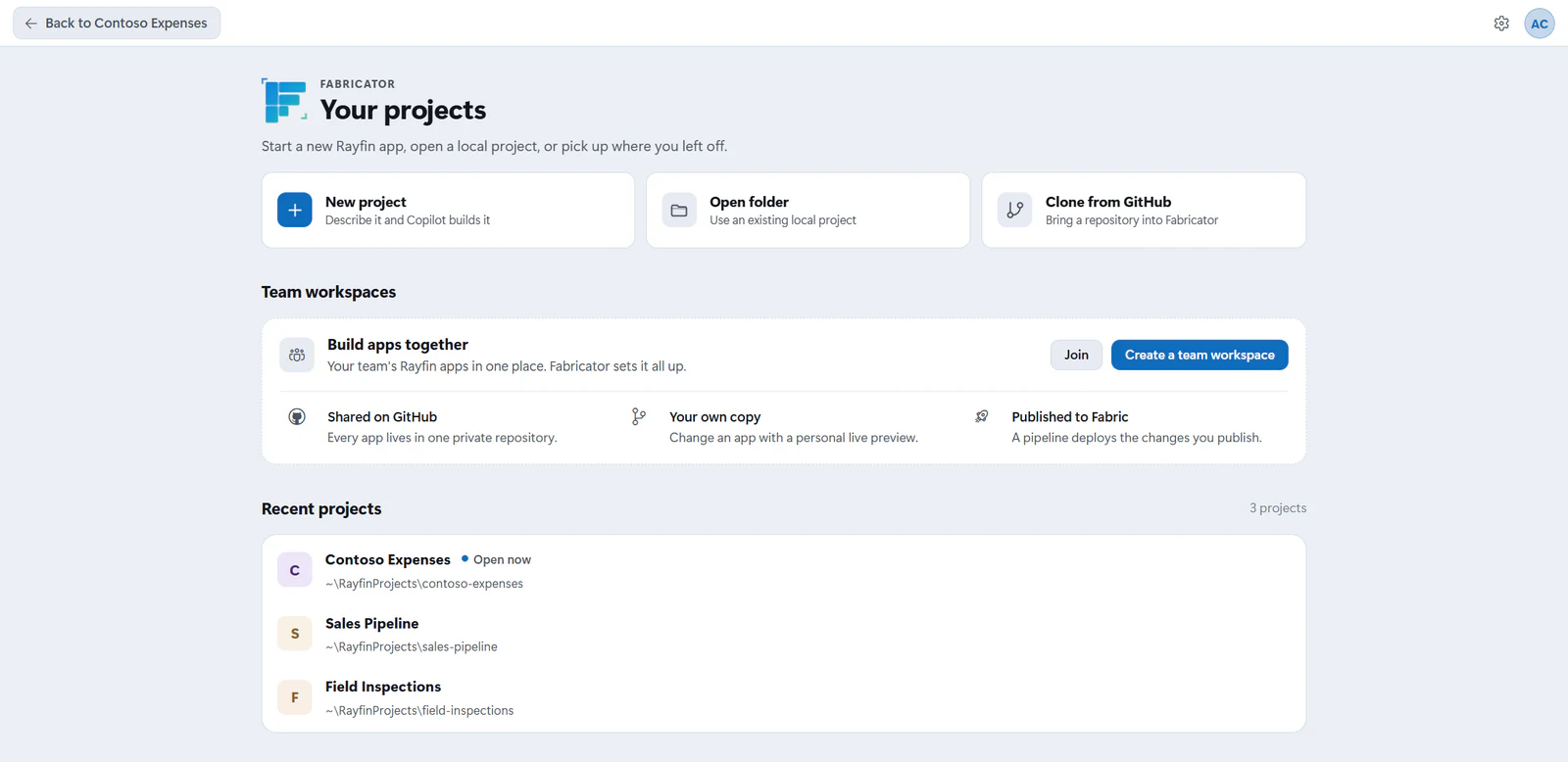1568x762 pixels.
Task: Click the "Shared on GitHub" feature title
Action: (x=382, y=417)
